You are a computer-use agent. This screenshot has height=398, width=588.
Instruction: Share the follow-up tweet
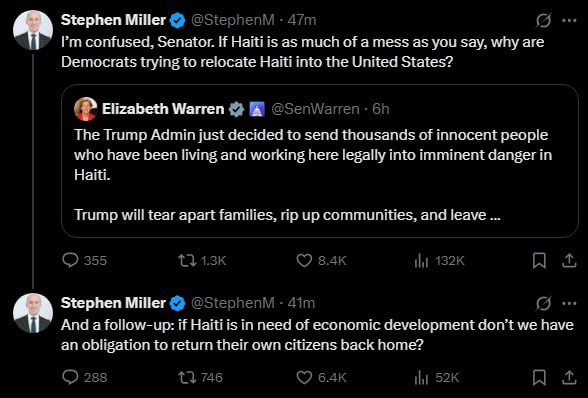point(569,377)
